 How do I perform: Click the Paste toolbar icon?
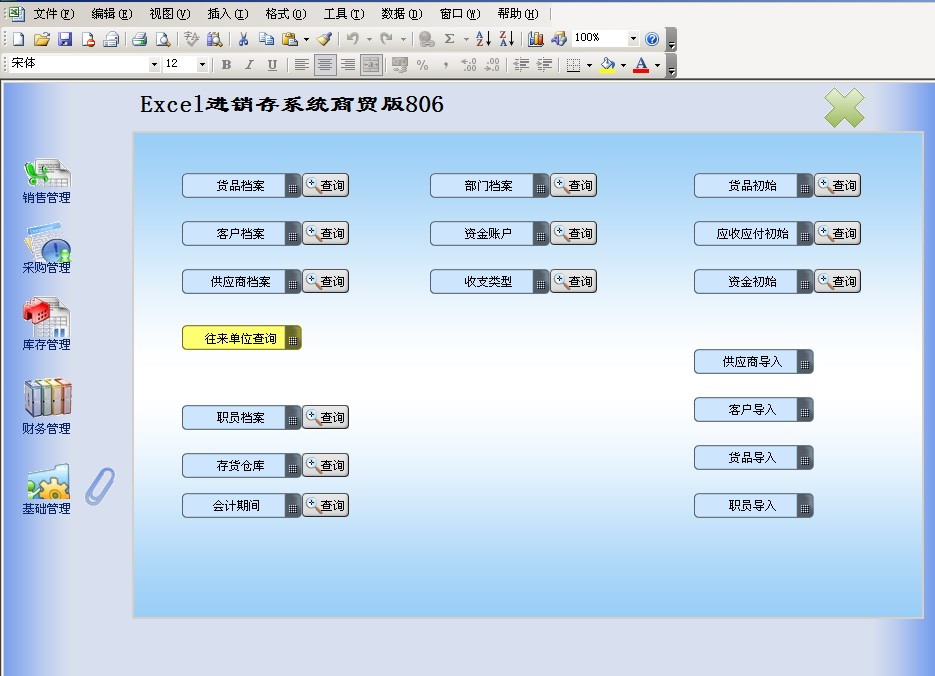point(290,39)
